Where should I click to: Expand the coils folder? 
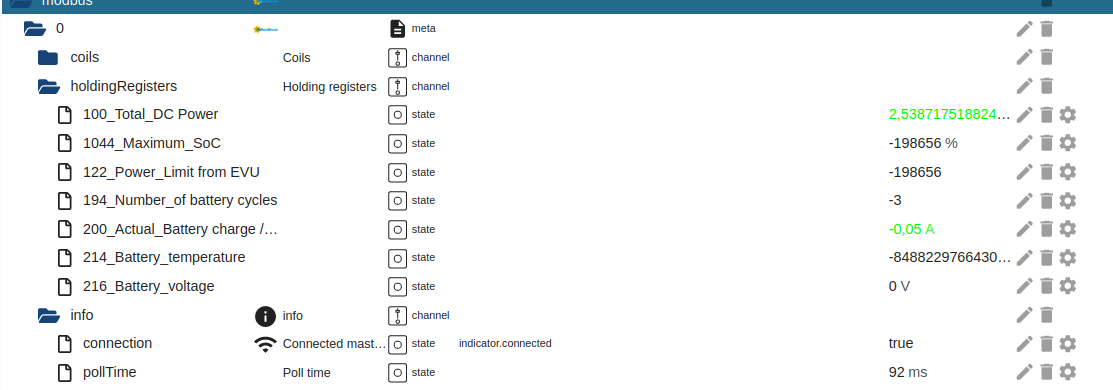48,58
